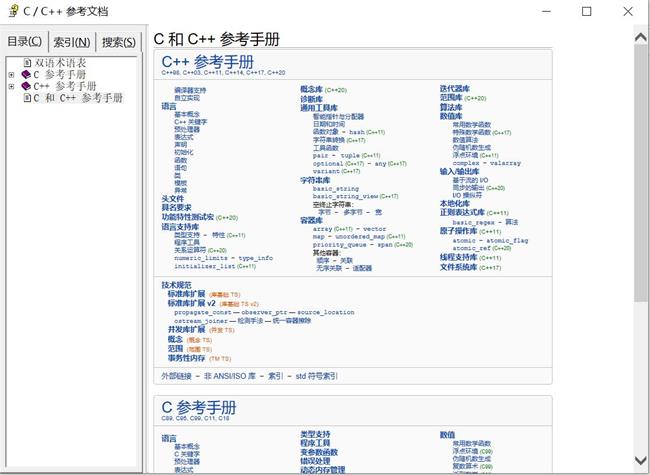Open the 变参数函数 link in C section
Viewport: 650px width, 475px height.
click(x=319, y=452)
